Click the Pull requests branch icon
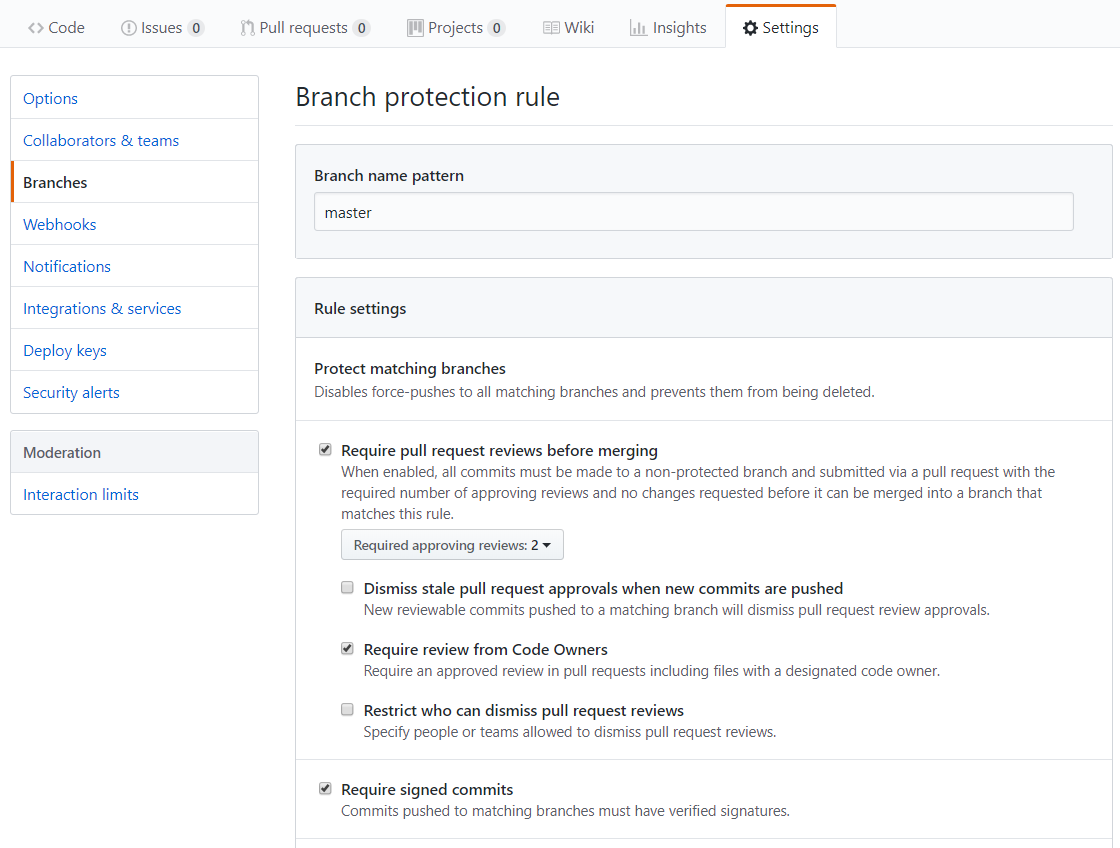This screenshot has height=848, width=1120. point(247,28)
